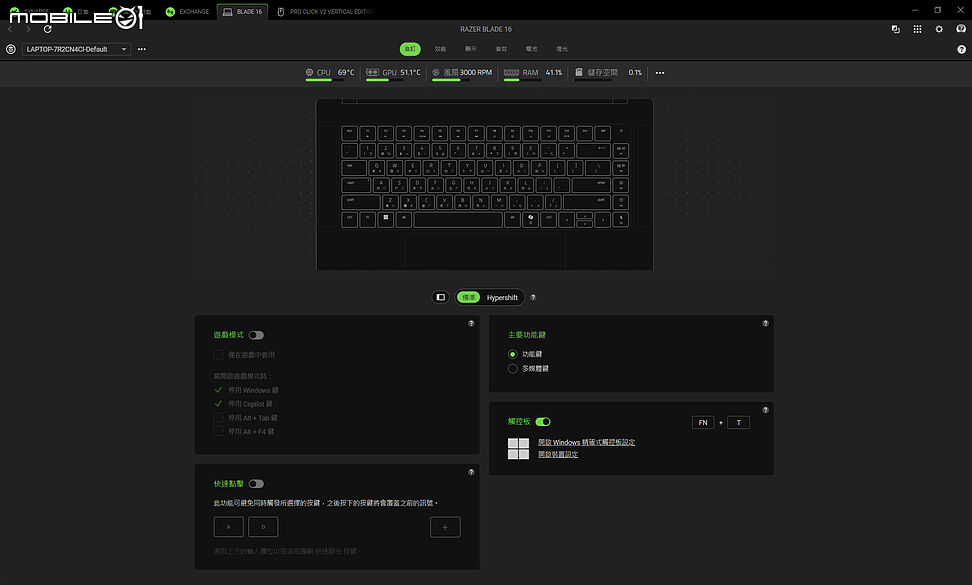Toggle the 快速點擊 snap tap switch
Image resolution: width=972 pixels, height=585 pixels.
(256, 484)
